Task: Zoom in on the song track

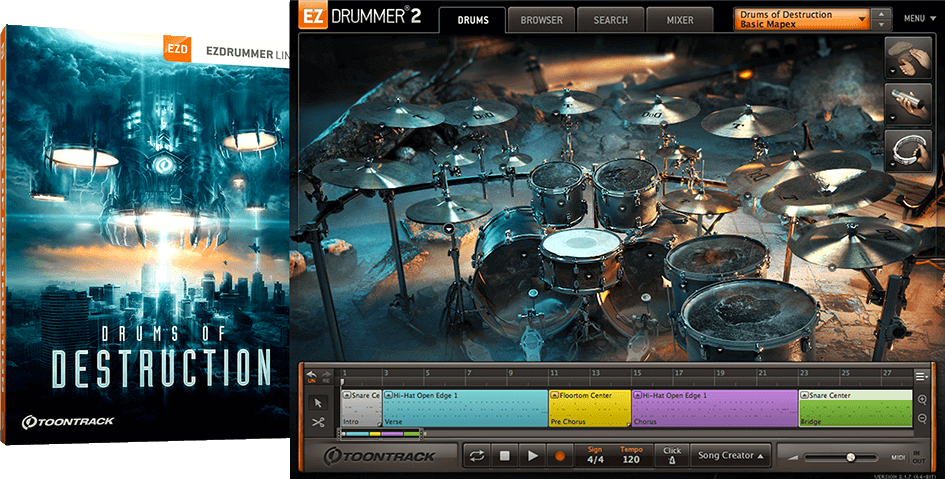Action: coord(922,399)
